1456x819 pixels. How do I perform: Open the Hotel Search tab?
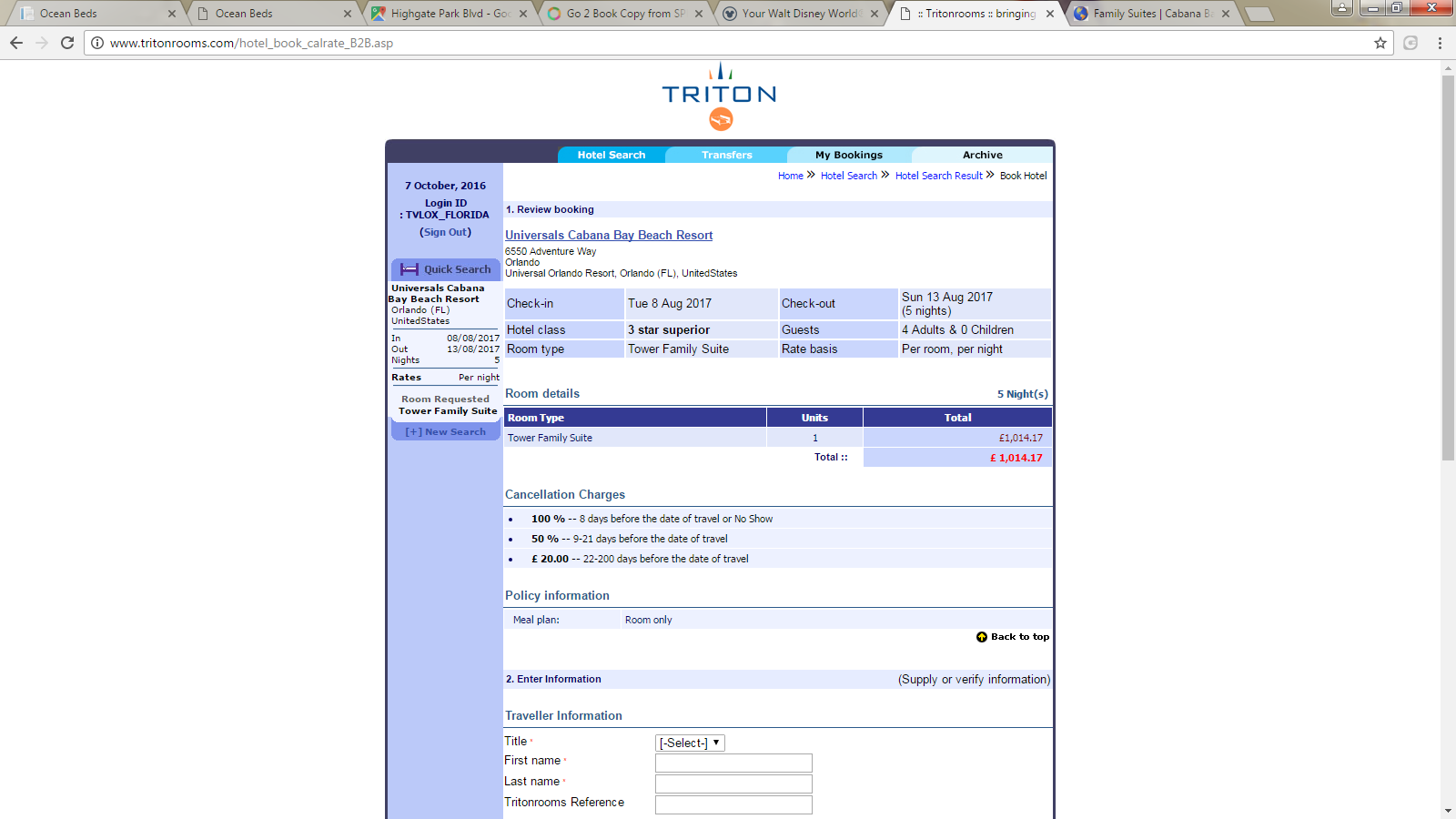click(612, 155)
